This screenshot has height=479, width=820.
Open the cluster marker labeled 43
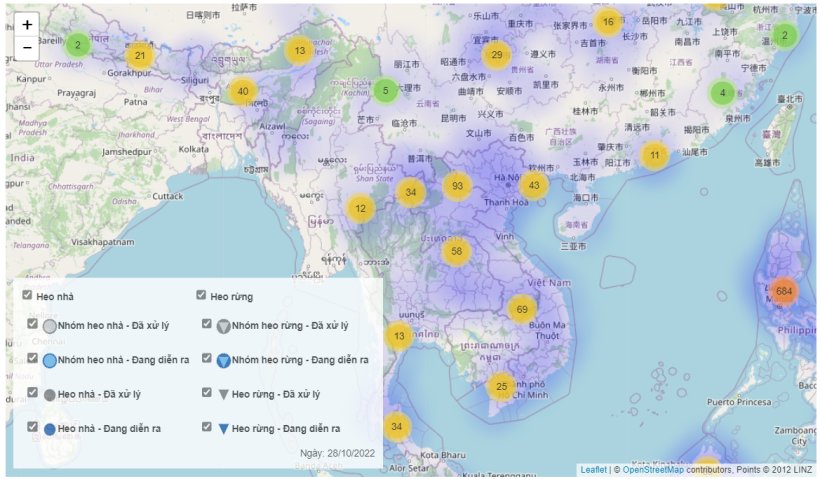534,185
